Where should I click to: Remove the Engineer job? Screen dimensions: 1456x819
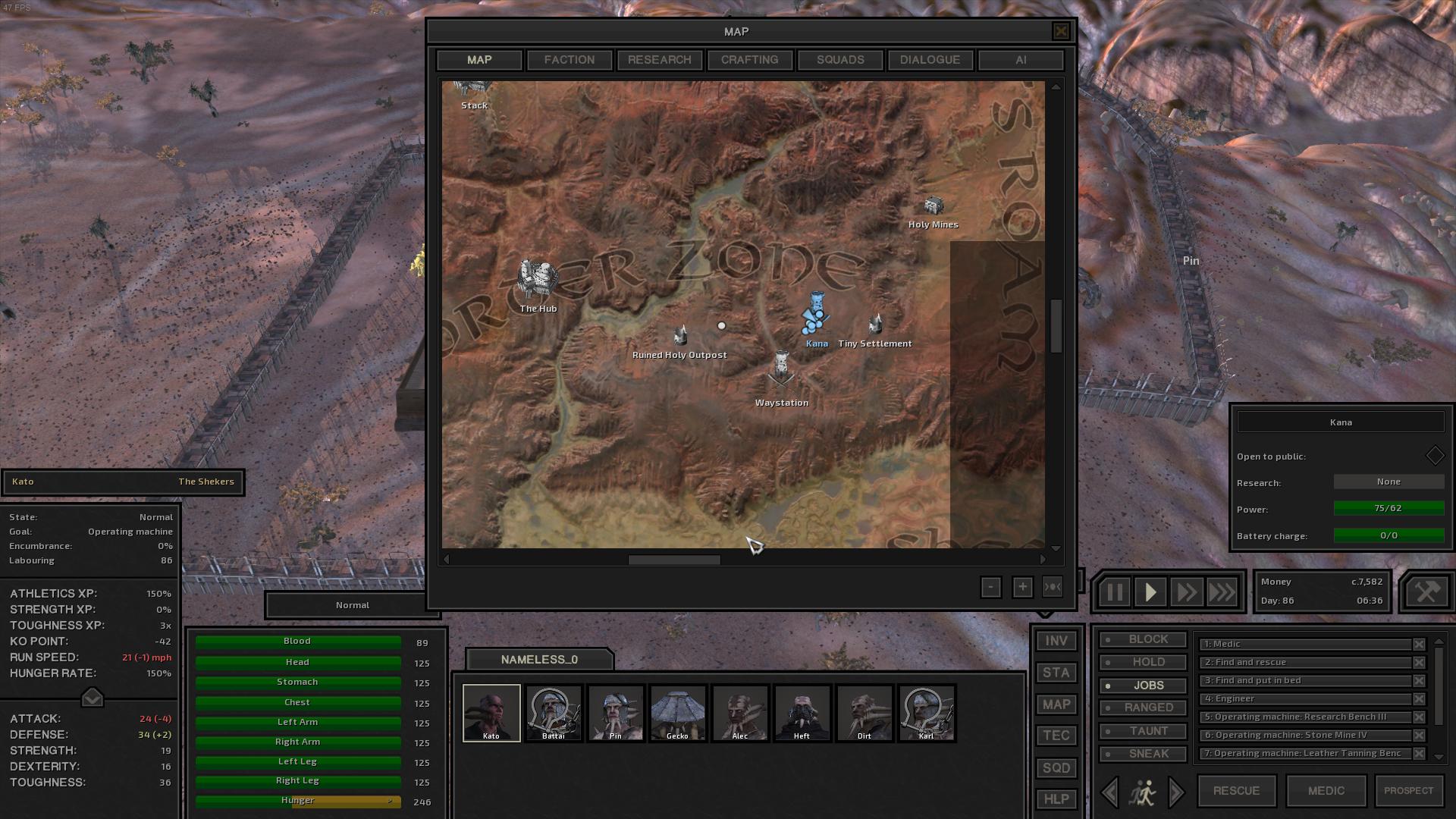pyautogui.click(x=1419, y=699)
